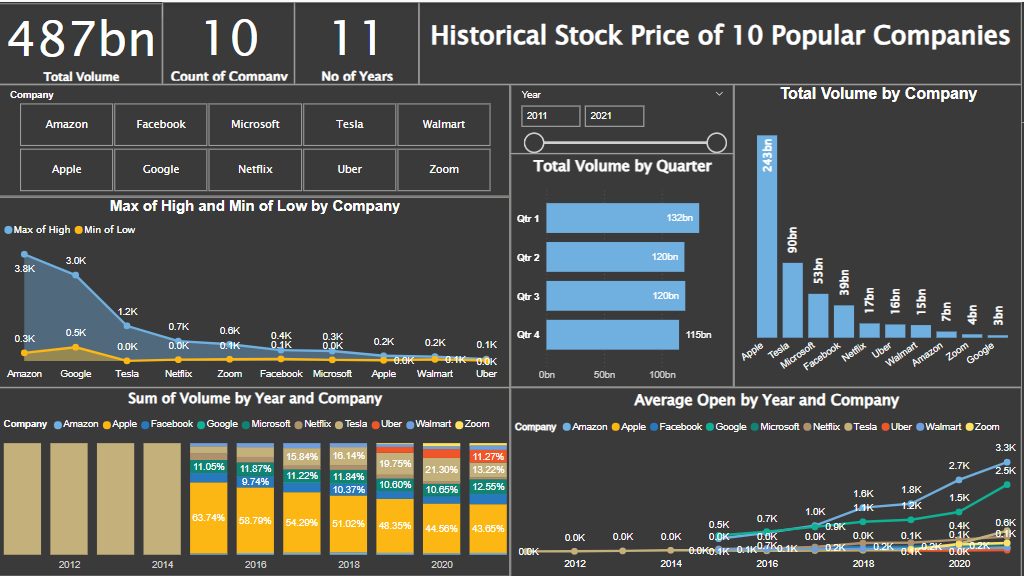The image size is (1024, 576).
Task: Click the 11.27% Uber segment in 2021 column
Action: point(488,456)
